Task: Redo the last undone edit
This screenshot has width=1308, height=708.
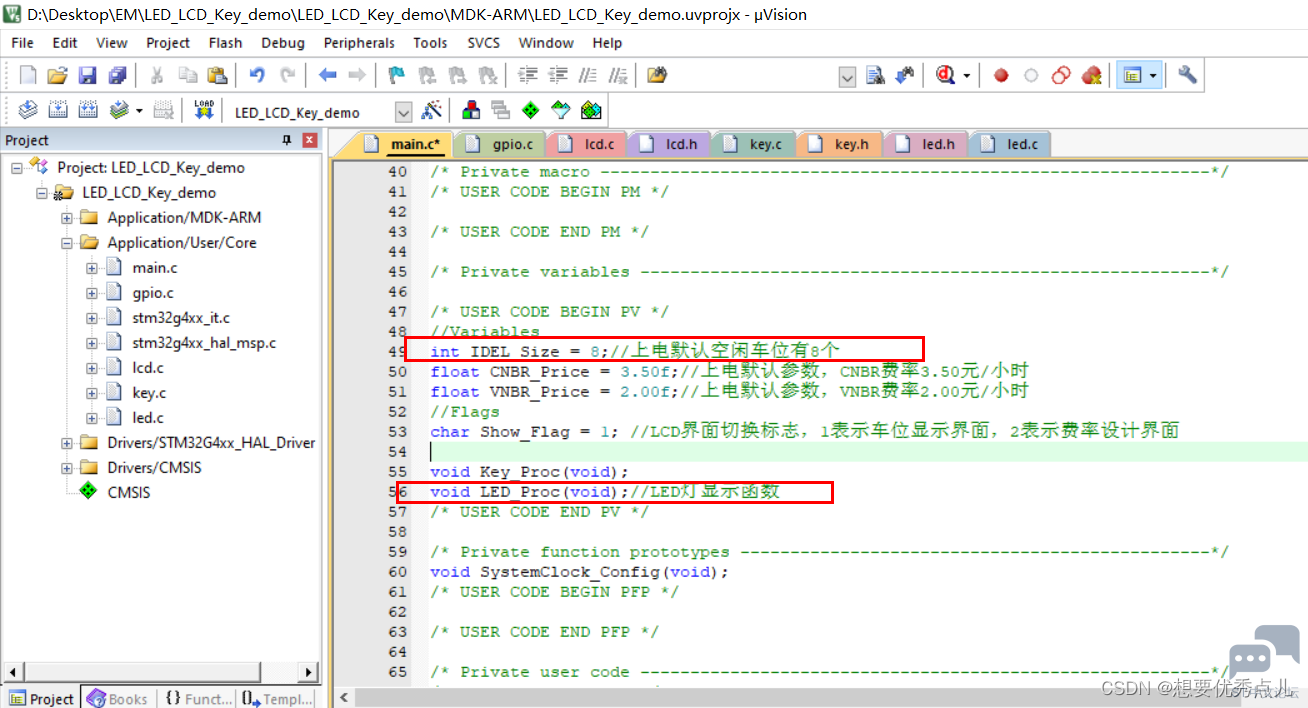Action: tap(288, 75)
